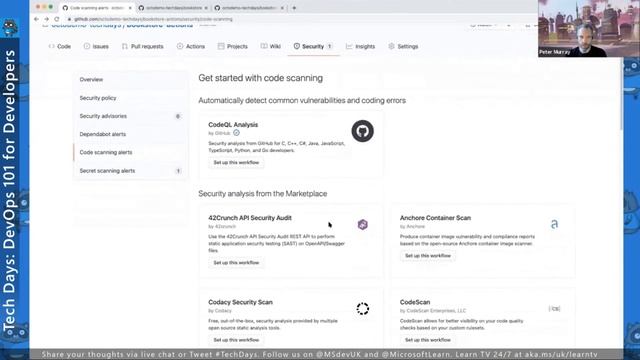This screenshot has height=360, width=640.
Task: Open Dependabot alerts in the sidebar
Action: [x=130, y=134]
